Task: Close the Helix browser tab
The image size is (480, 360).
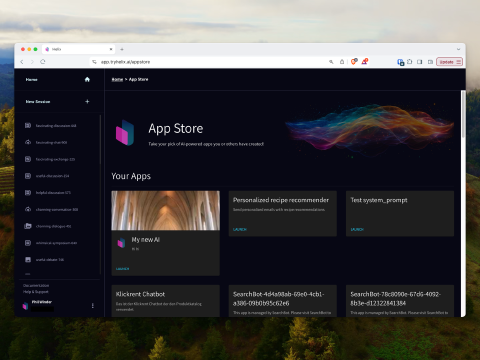Action: pyautogui.click(x=111, y=49)
